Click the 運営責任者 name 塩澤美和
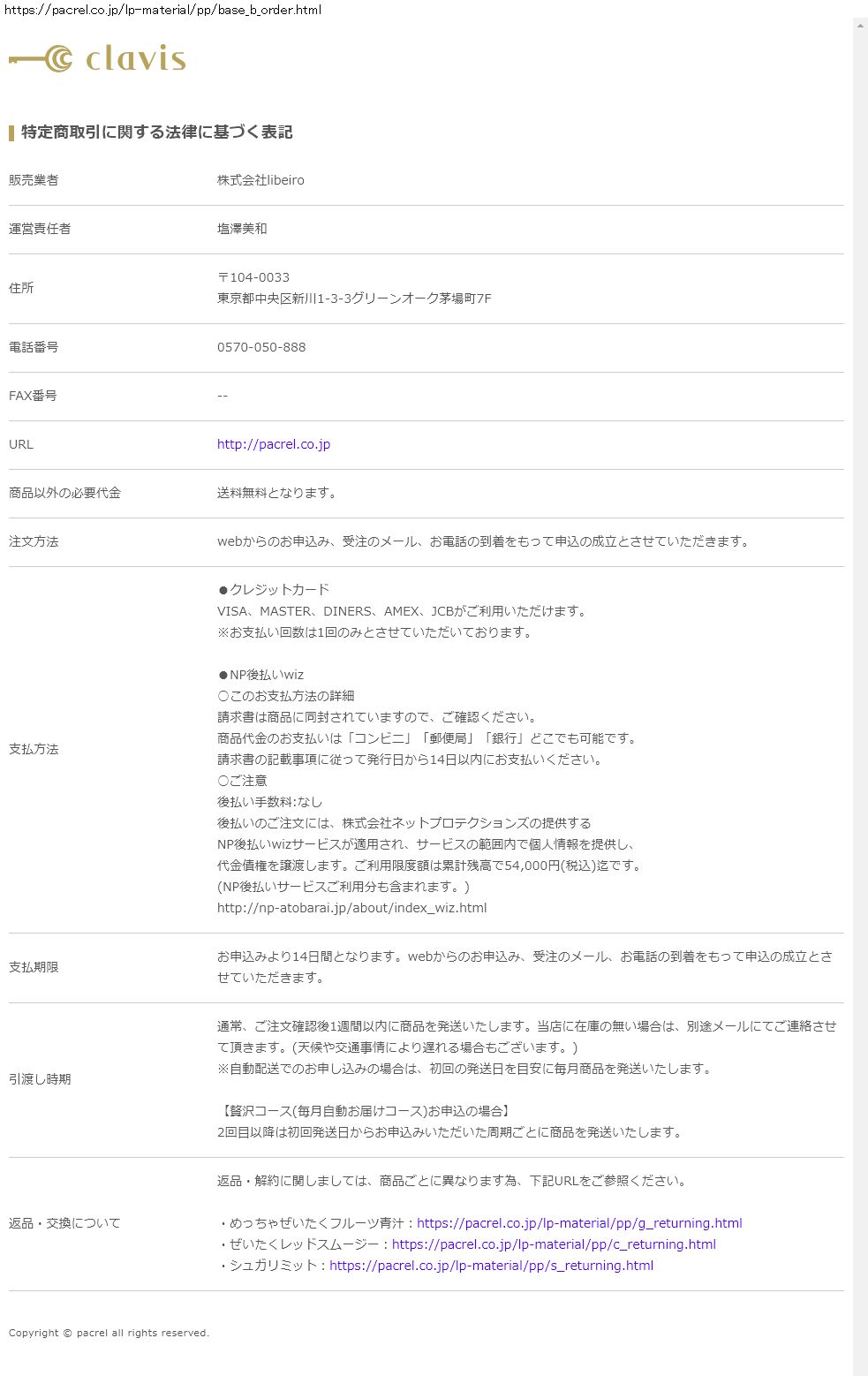The image size is (868, 1376). tap(242, 229)
